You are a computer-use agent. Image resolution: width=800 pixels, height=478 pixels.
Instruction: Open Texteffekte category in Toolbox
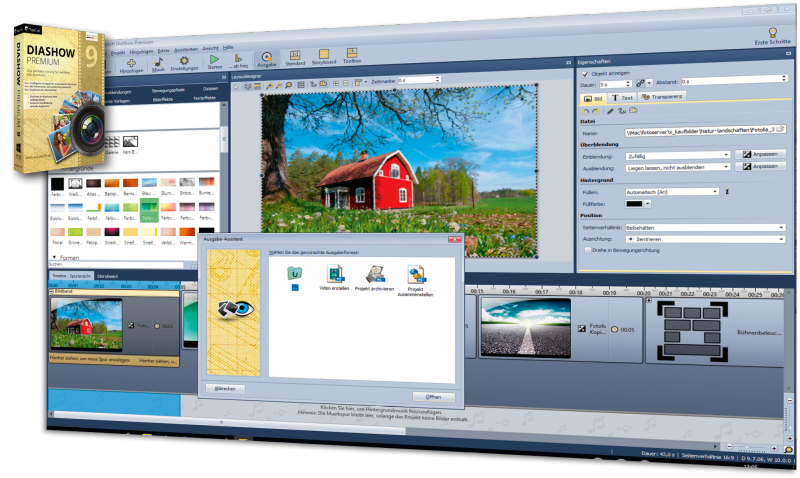point(204,97)
